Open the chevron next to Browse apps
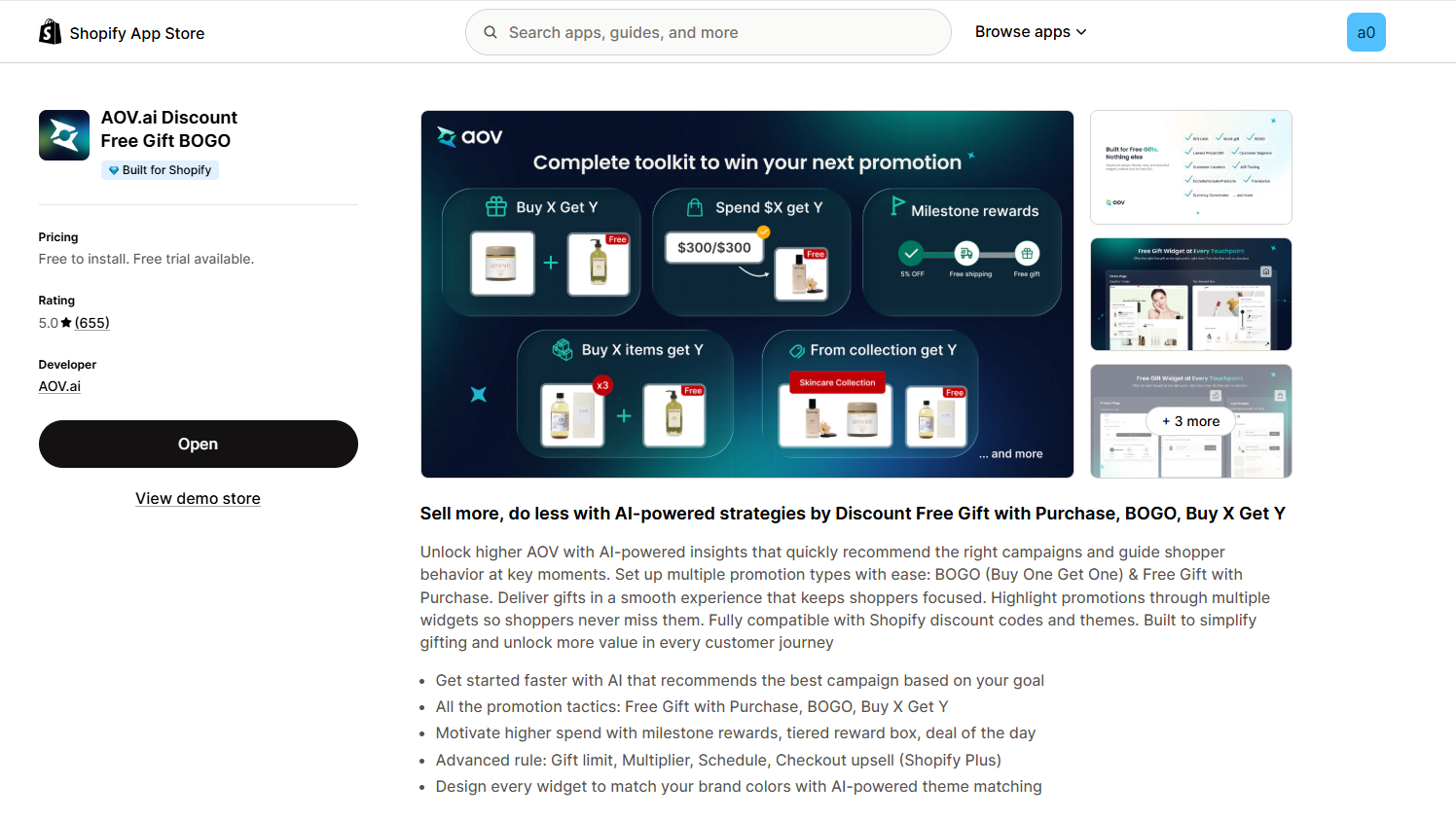Screen dimensions: 1456x820 [x=1081, y=32]
